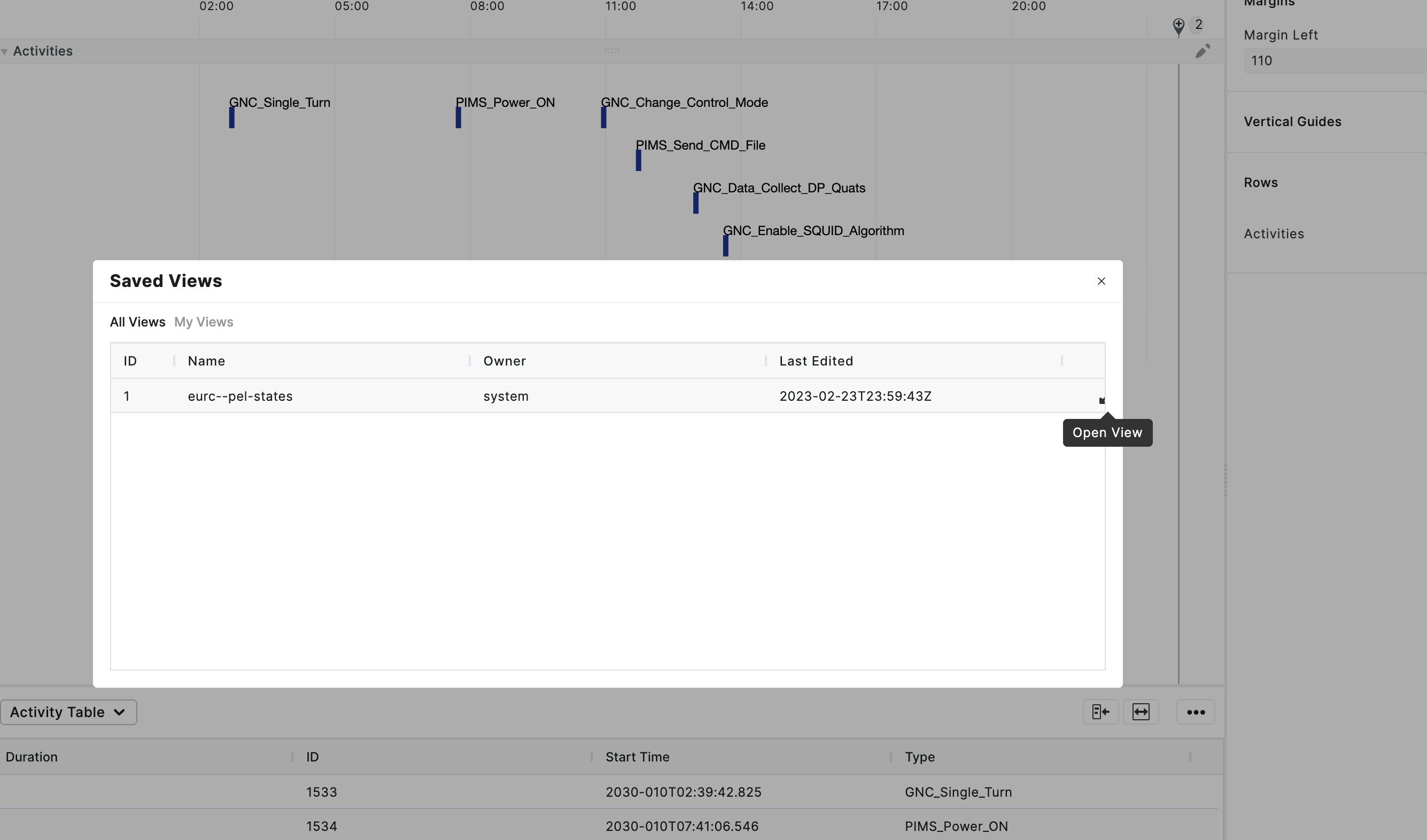Open the ellipsis options menu next to Activity Table
Screen dimensions: 1427x840
[x=1196, y=712]
